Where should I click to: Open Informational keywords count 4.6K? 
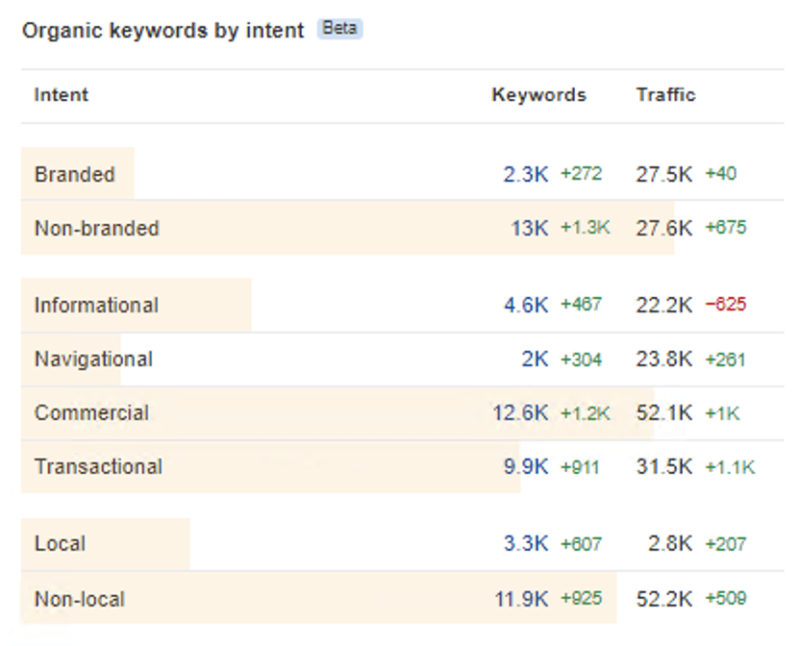(x=526, y=305)
